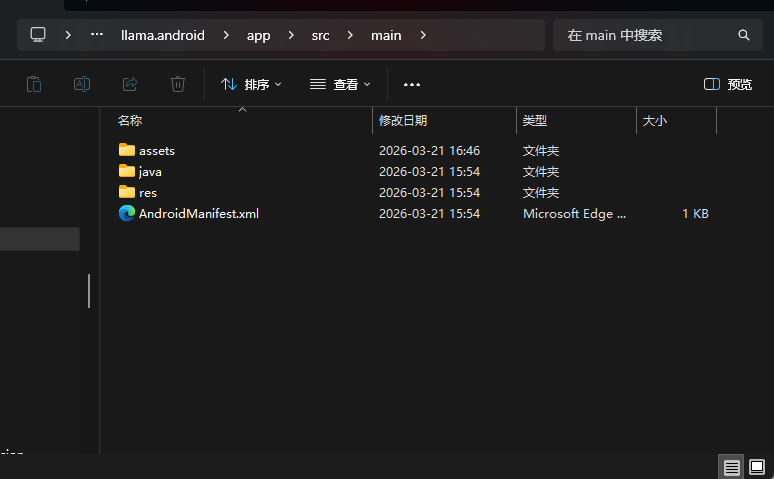Click the search box for main
Screen dimensions: 774x479
point(658,35)
